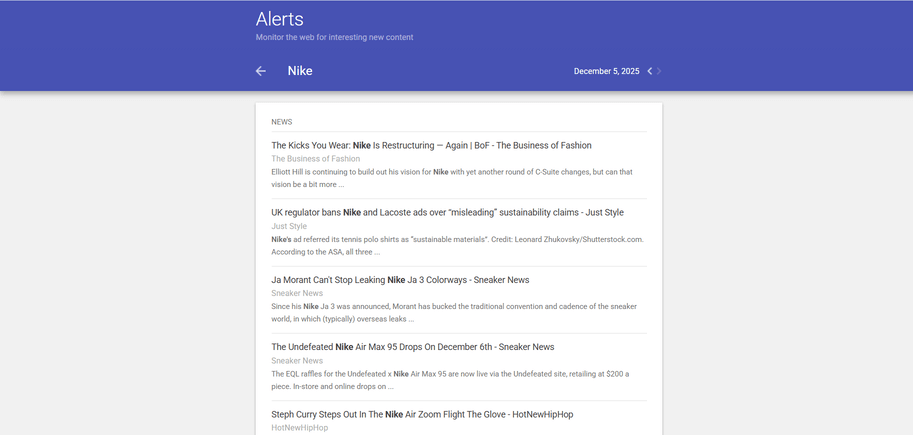Open the Undefeated Nike Air Max 95 headline
The image size is (913, 435).
click(412, 347)
